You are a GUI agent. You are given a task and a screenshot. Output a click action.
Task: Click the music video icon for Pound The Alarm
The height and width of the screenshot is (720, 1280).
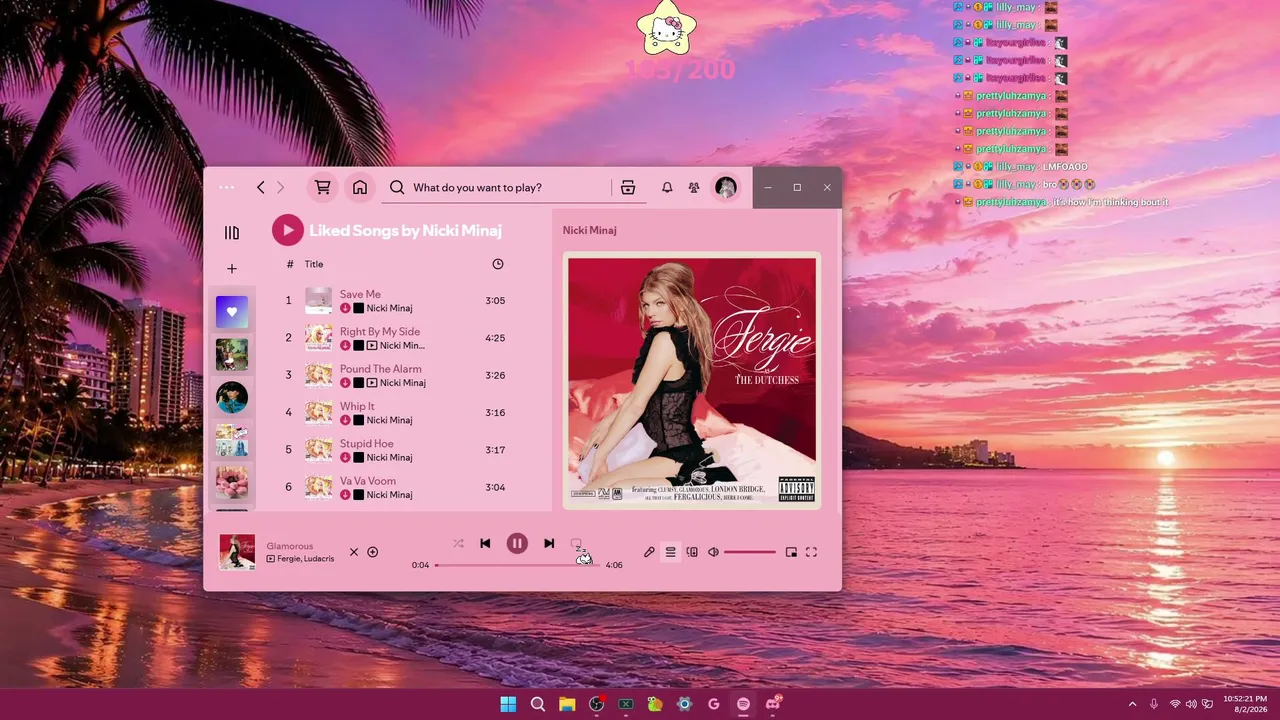coord(372,383)
